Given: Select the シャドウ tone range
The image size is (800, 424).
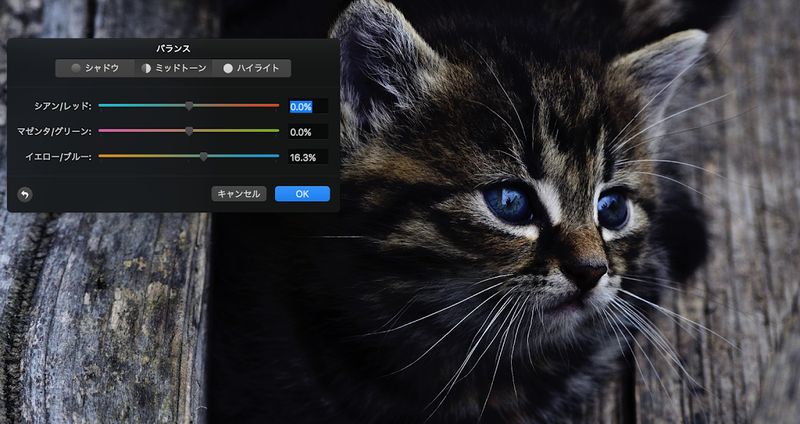Looking at the screenshot, I should coord(95,68).
